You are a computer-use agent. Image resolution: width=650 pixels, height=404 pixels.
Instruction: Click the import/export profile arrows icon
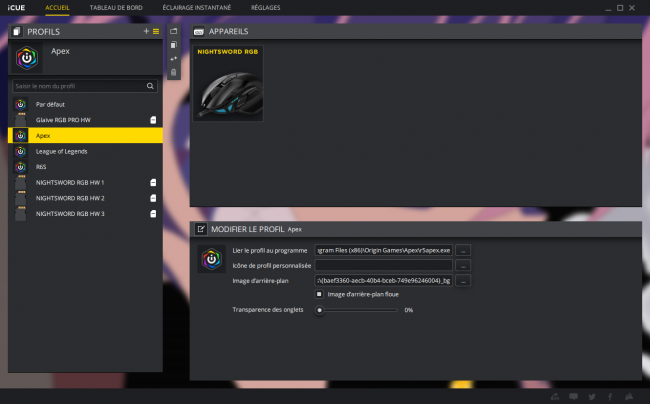[x=174, y=58]
